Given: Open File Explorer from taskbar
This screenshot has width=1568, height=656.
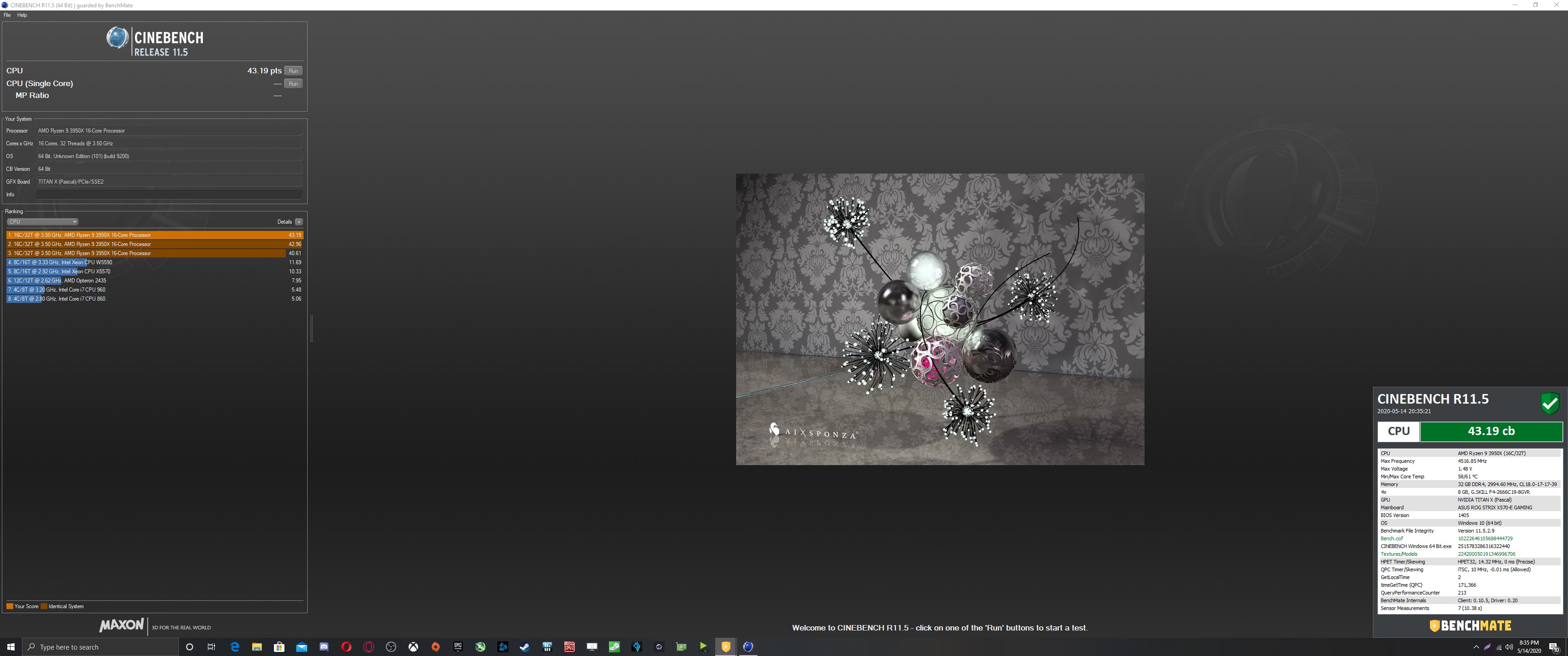Looking at the screenshot, I should [257, 647].
